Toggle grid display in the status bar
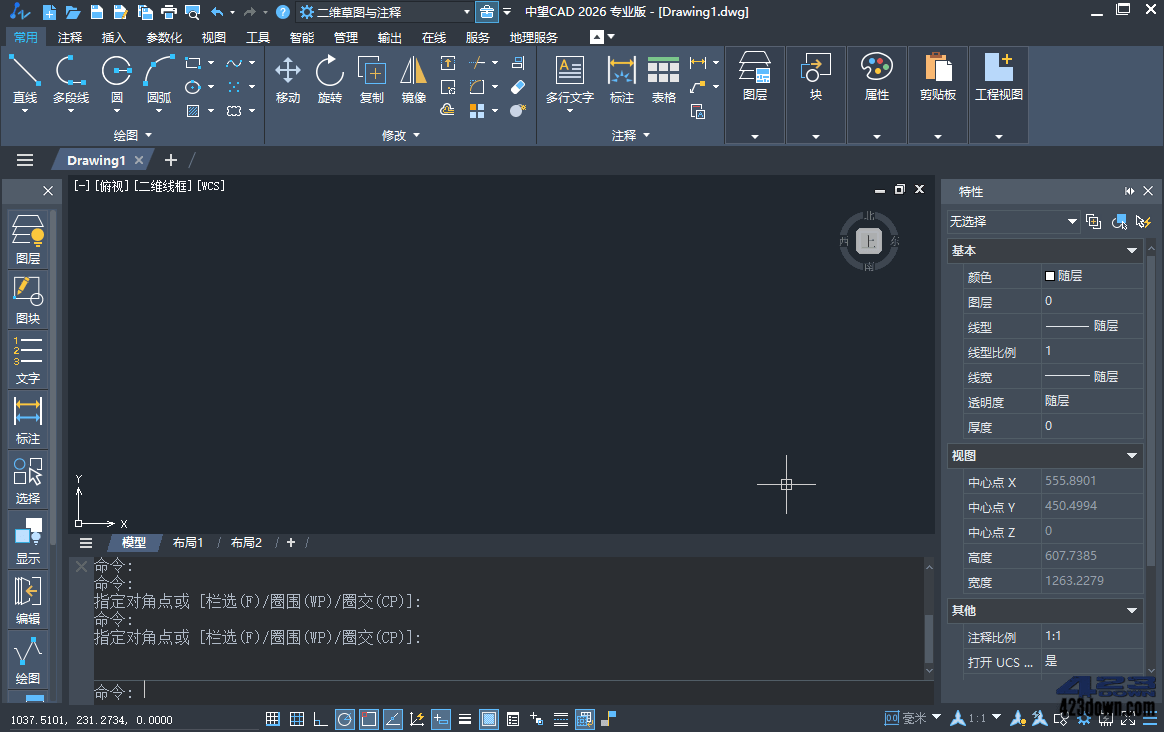This screenshot has width=1164, height=732. (x=296, y=718)
